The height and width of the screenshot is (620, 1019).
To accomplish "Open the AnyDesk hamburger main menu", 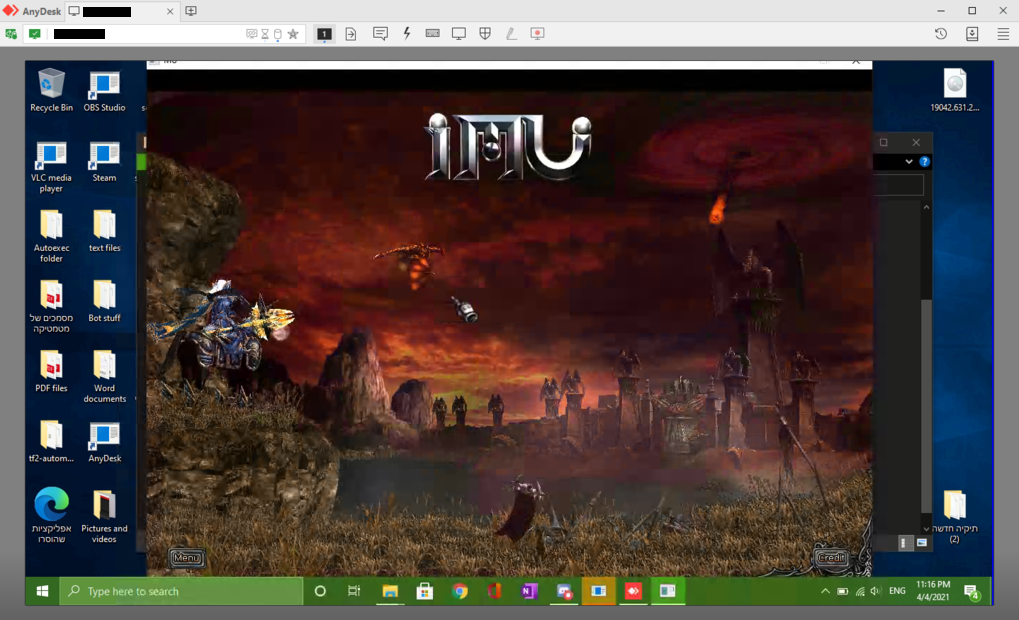I will tap(1003, 34).
